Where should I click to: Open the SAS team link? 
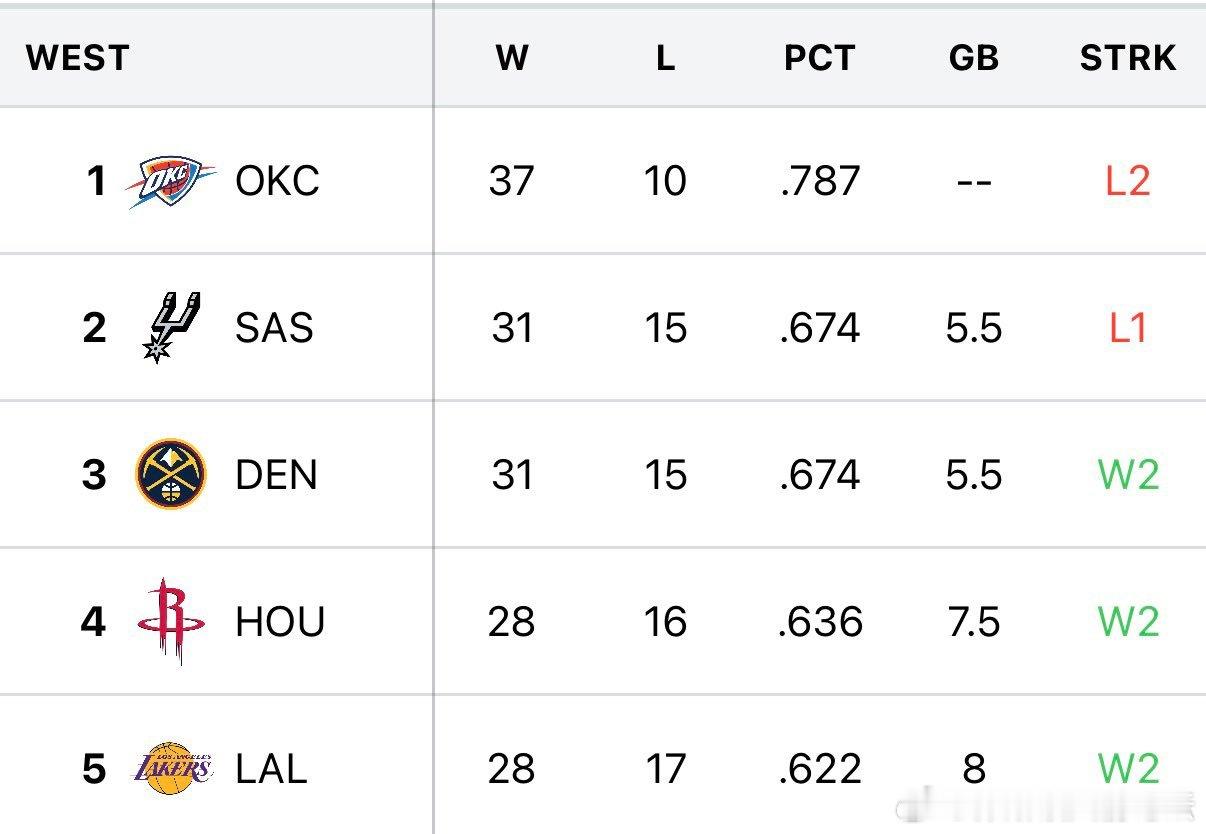[x=274, y=328]
